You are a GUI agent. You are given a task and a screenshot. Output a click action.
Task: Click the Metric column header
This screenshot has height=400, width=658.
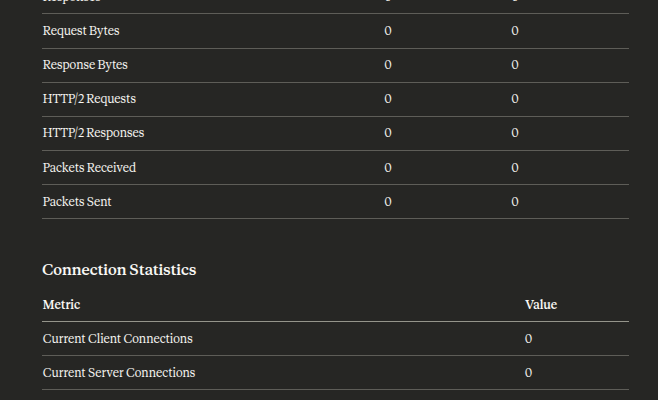point(61,304)
